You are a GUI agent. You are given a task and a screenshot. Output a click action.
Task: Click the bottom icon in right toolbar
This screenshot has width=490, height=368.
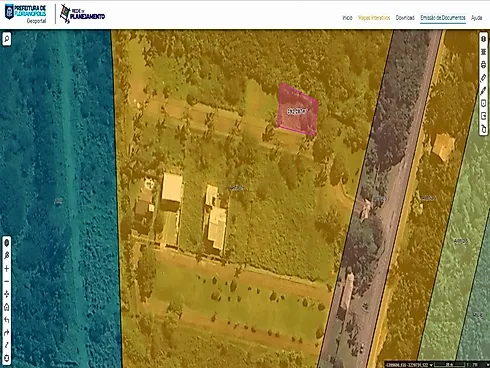pos(483,129)
